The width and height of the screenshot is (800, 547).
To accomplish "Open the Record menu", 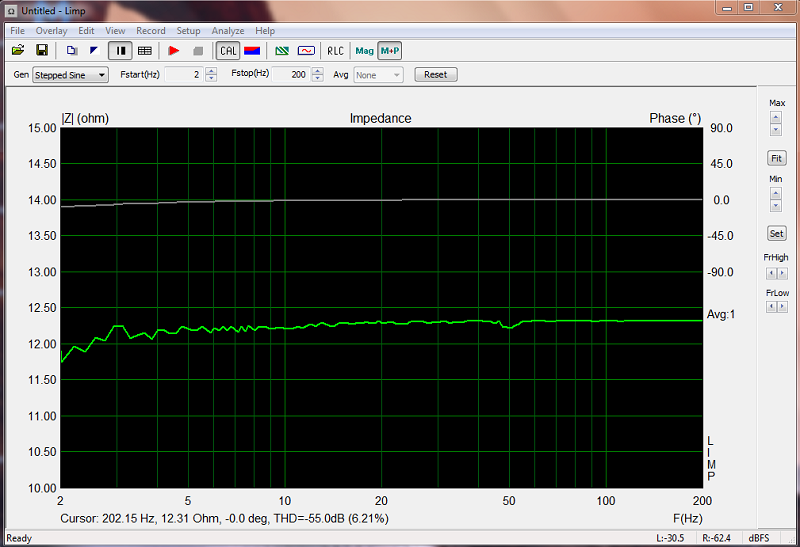I will 151,31.
